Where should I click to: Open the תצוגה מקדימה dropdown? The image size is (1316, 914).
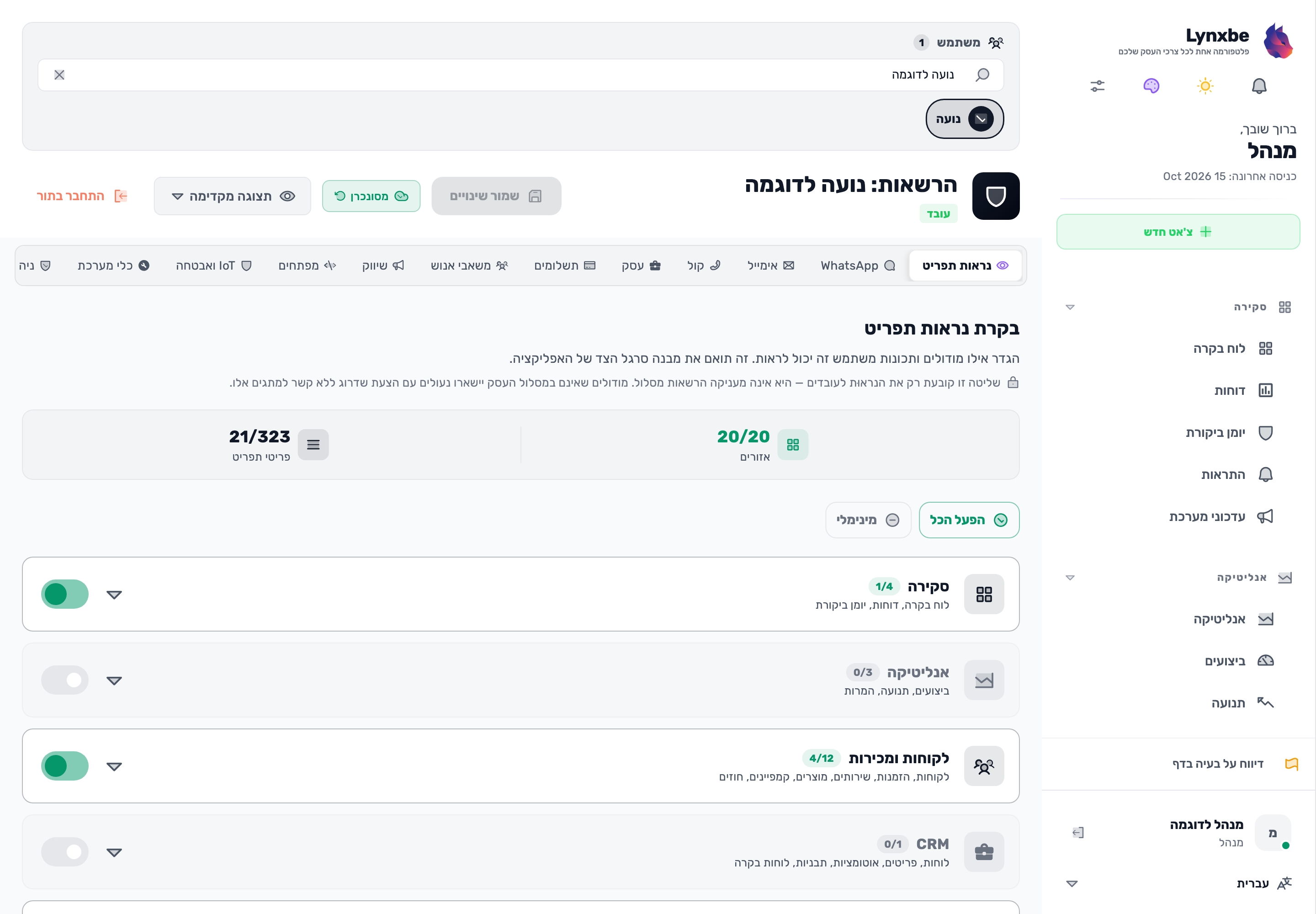(x=233, y=197)
